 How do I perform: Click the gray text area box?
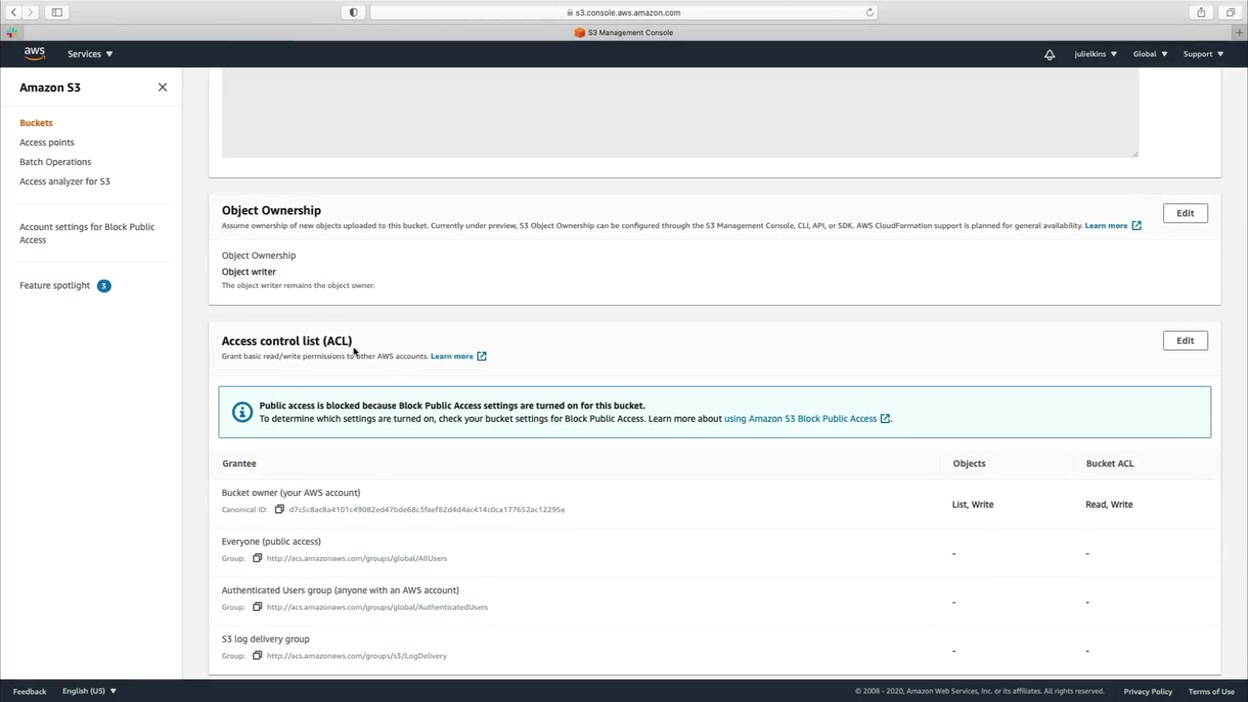coord(680,113)
